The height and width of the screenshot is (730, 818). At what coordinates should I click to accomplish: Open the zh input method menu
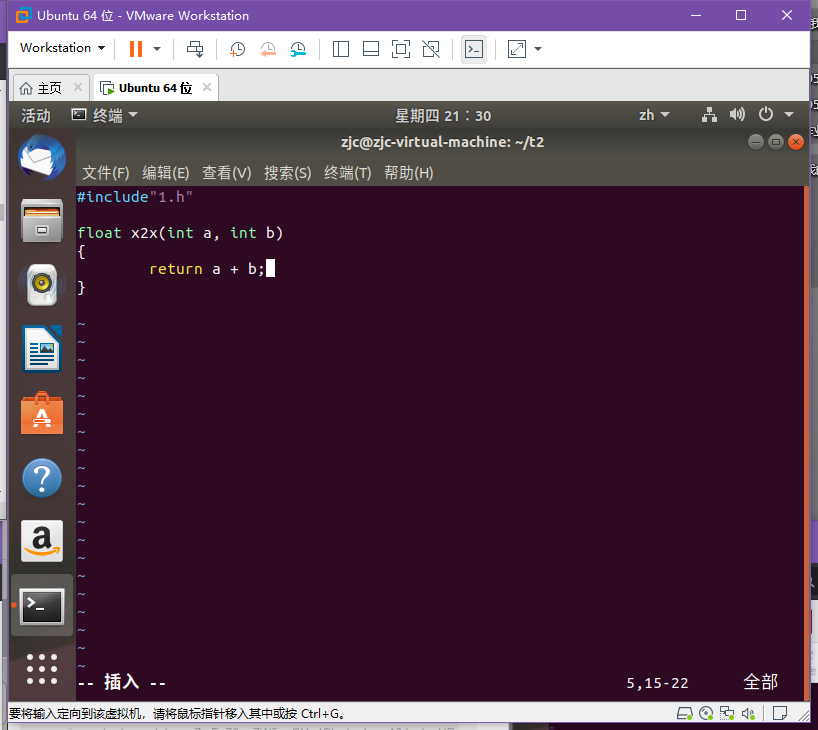654,115
